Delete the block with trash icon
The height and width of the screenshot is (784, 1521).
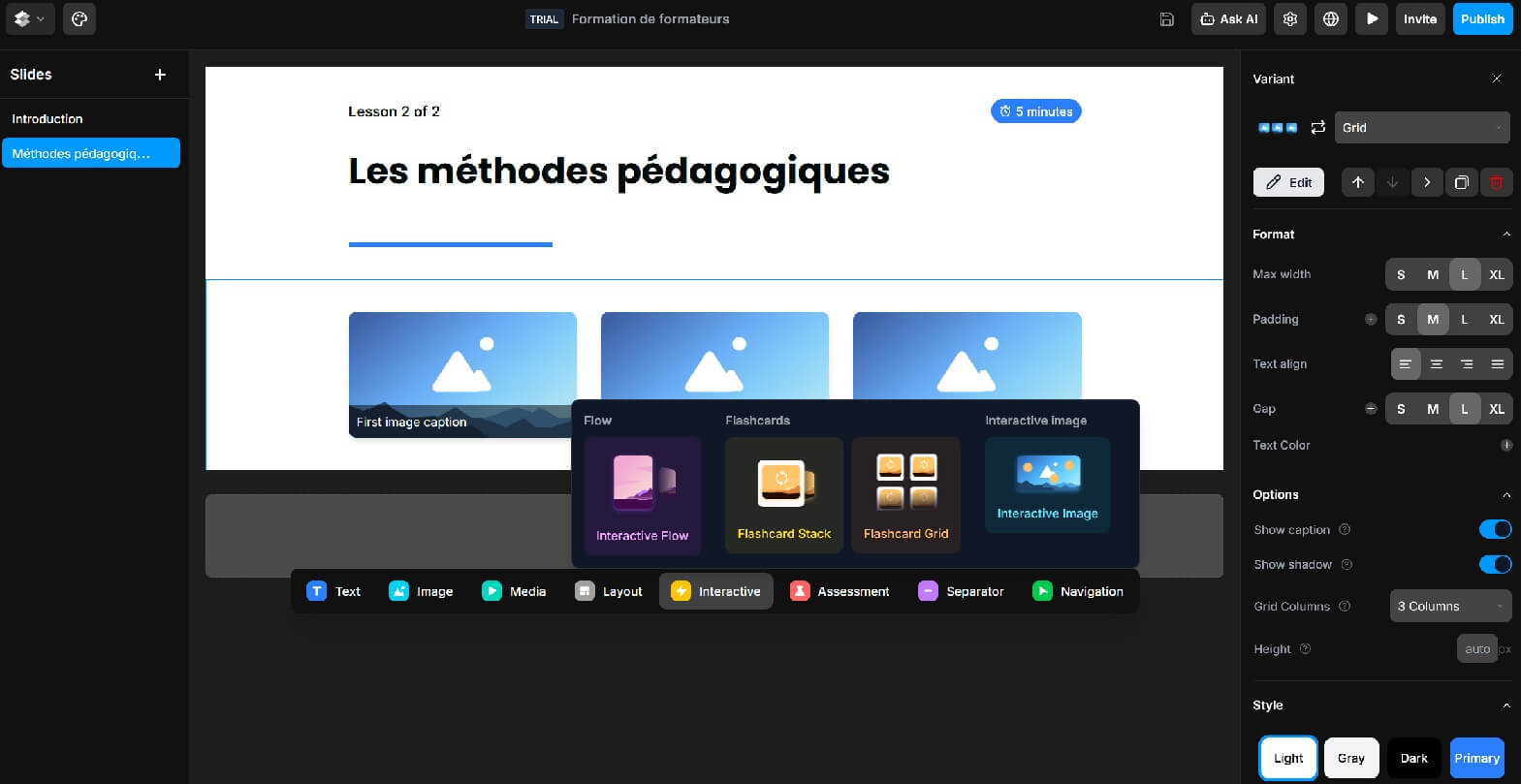coord(1497,182)
